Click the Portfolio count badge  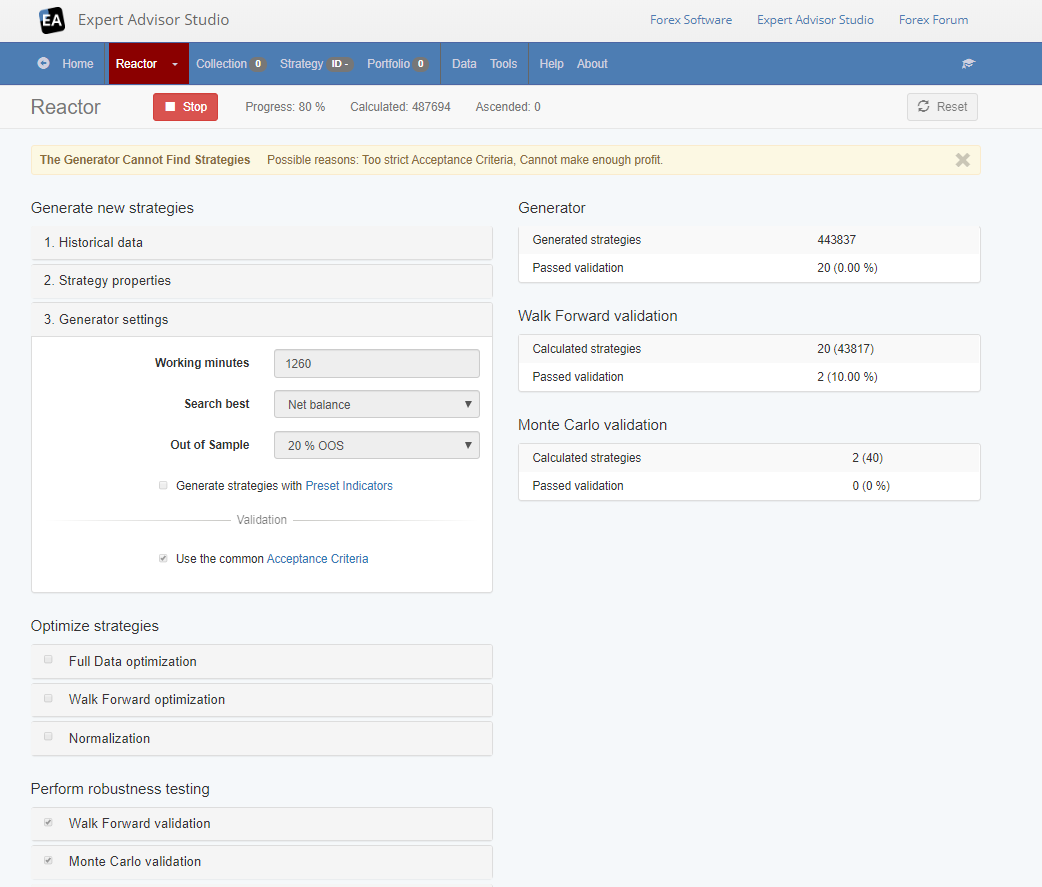(421, 64)
